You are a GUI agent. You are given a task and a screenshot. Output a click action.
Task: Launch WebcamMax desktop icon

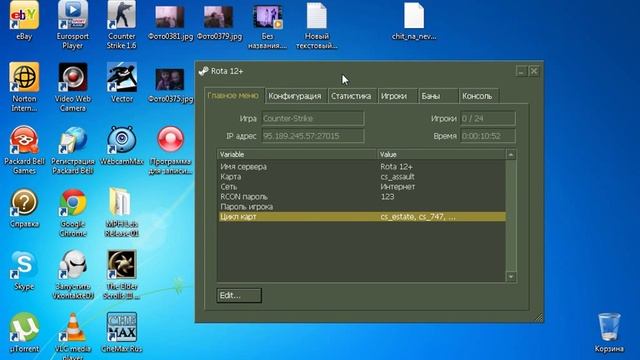(x=122, y=145)
